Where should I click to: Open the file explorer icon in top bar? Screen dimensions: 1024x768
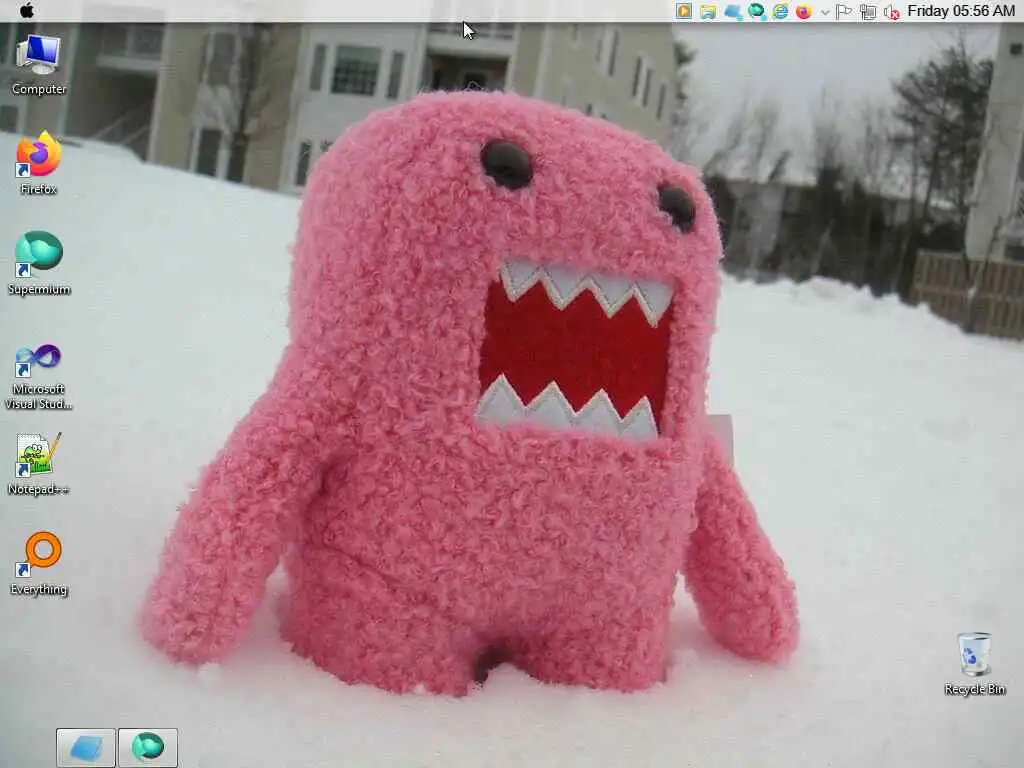pos(708,11)
